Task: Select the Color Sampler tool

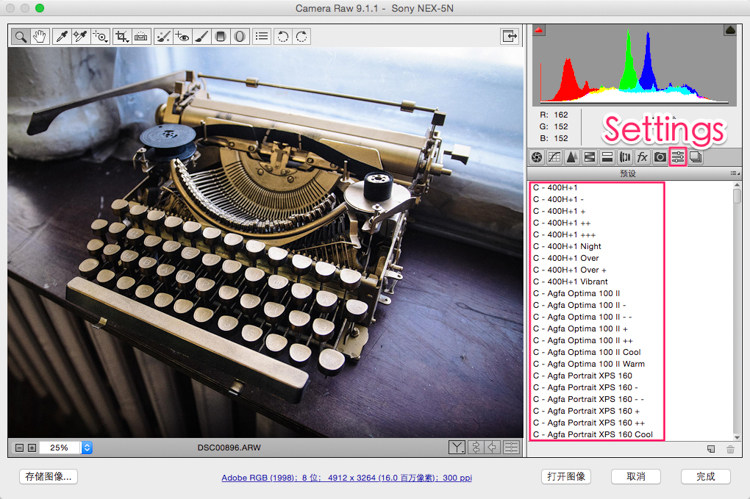Action: coord(80,36)
